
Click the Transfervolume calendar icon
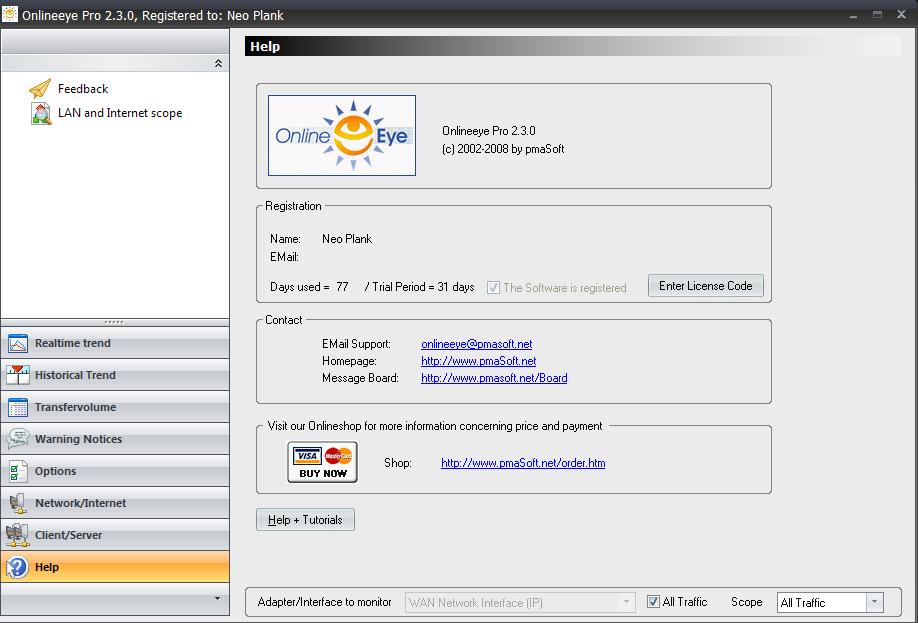[18, 408]
